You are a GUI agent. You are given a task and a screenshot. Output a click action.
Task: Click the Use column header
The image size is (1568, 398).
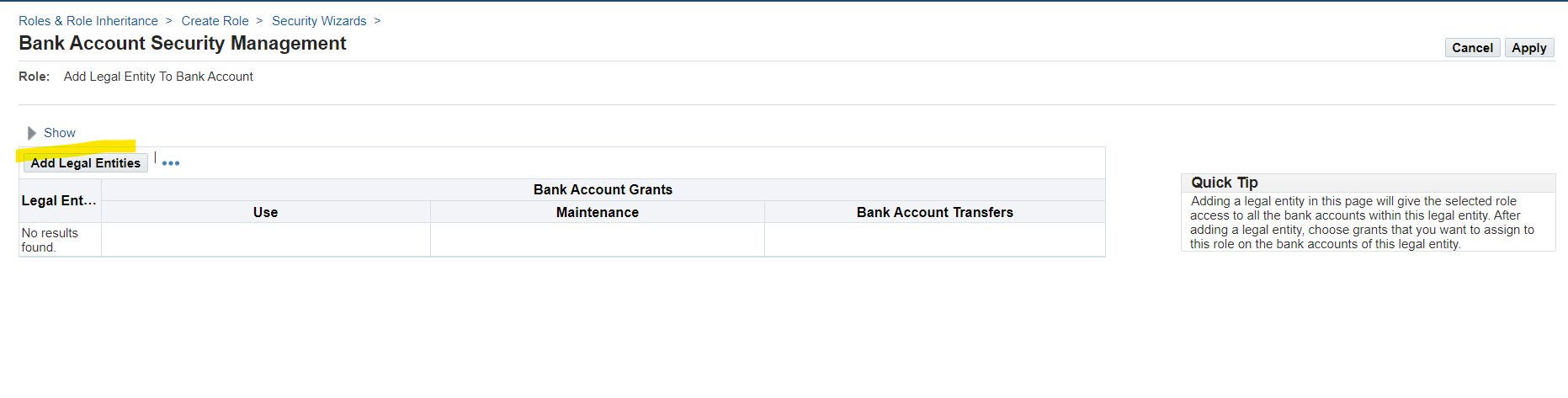(265, 212)
